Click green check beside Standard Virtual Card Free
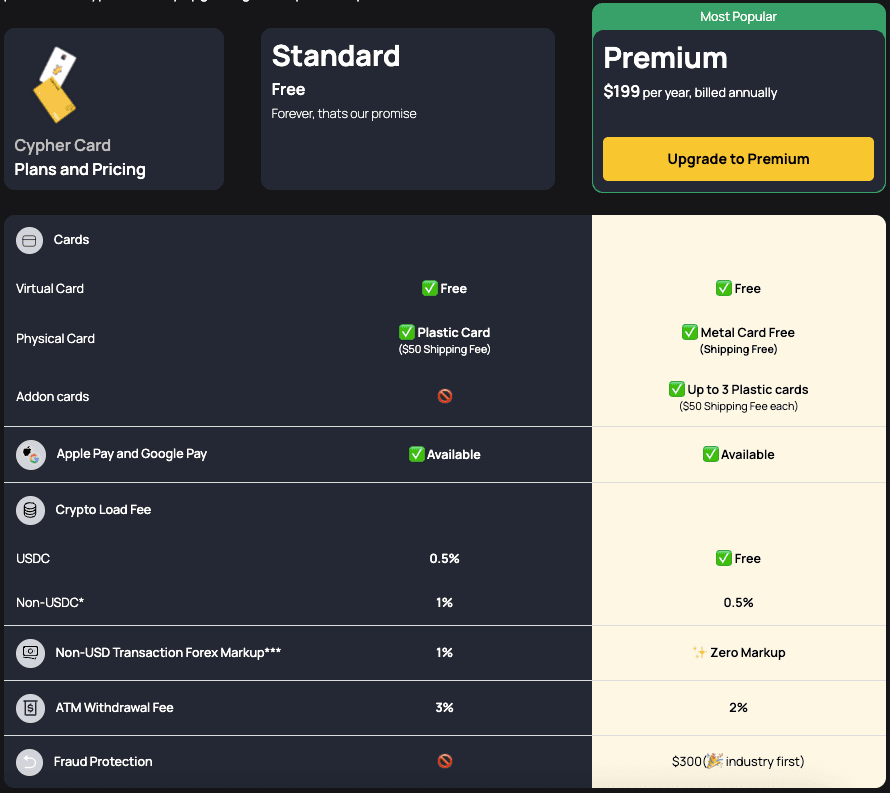The width and height of the screenshot is (890, 793). 430,288
